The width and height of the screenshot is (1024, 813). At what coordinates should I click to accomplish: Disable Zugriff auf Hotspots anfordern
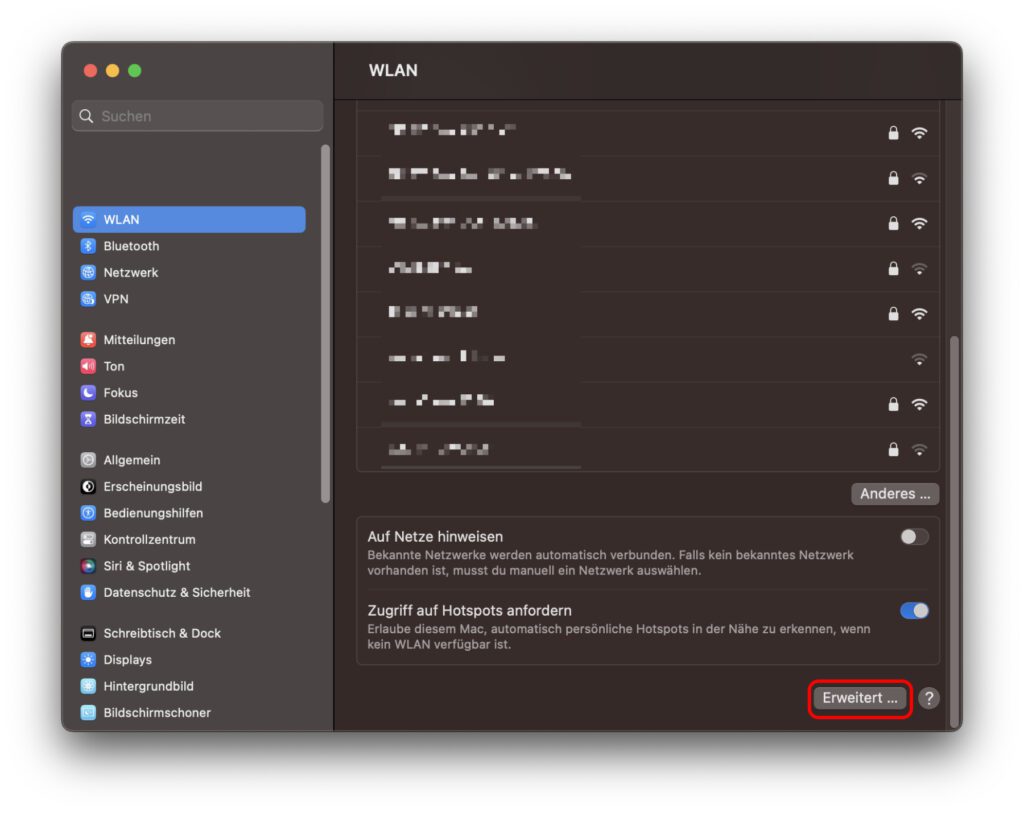(x=913, y=610)
